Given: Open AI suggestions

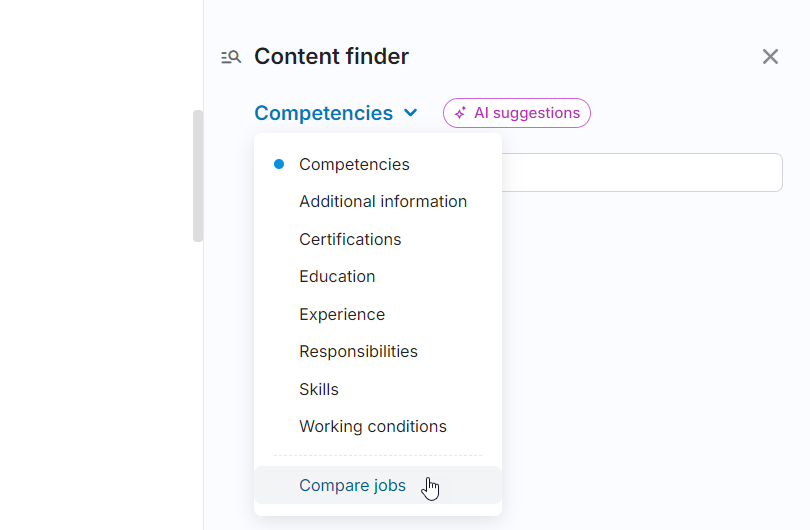Looking at the screenshot, I should [x=517, y=113].
